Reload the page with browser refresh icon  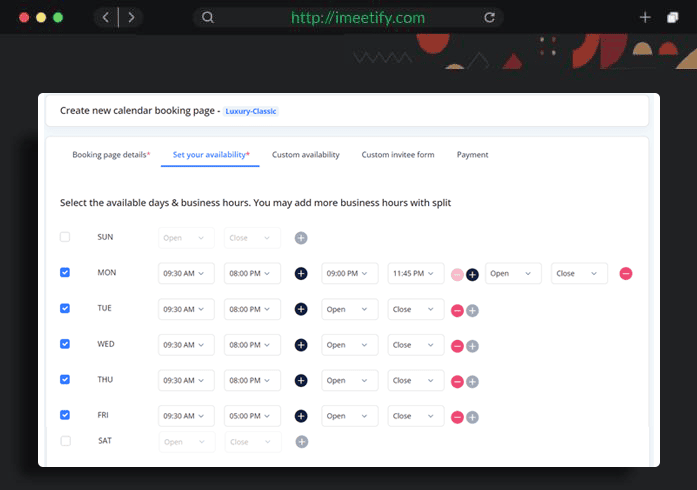489,17
